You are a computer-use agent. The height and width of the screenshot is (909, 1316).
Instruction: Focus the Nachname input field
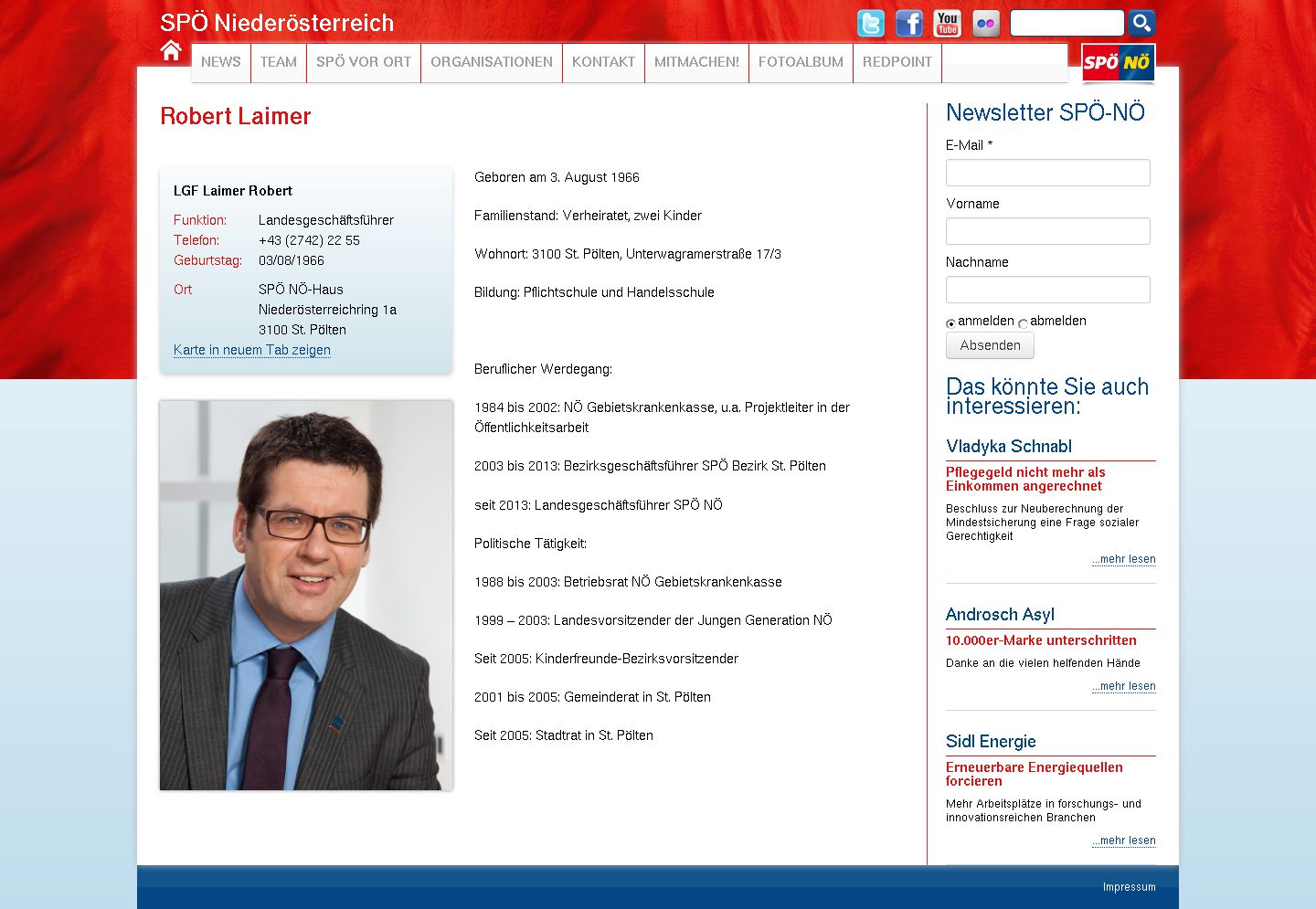pyautogui.click(x=1048, y=290)
